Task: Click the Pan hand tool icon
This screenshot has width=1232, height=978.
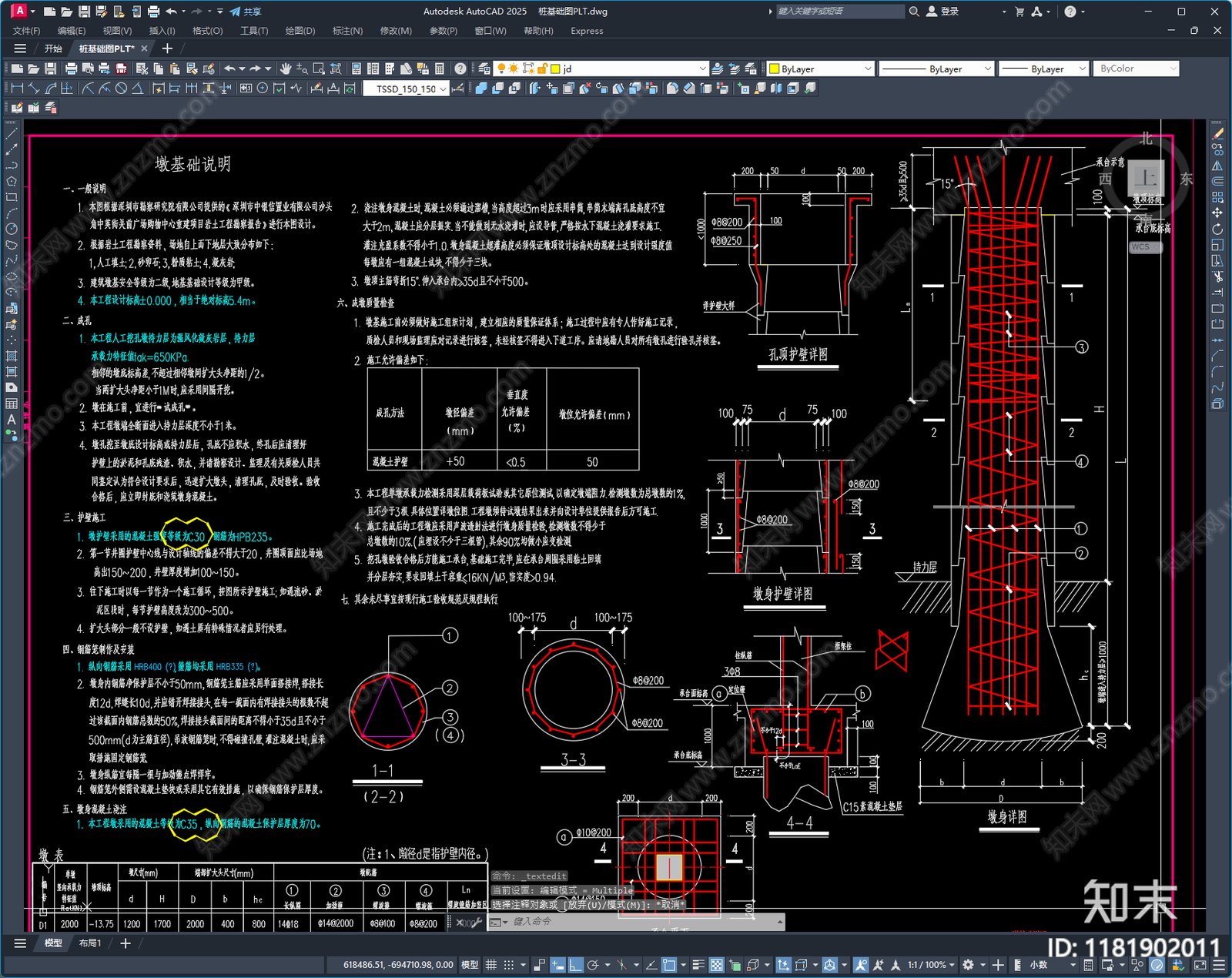Action: [x=286, y=69]
